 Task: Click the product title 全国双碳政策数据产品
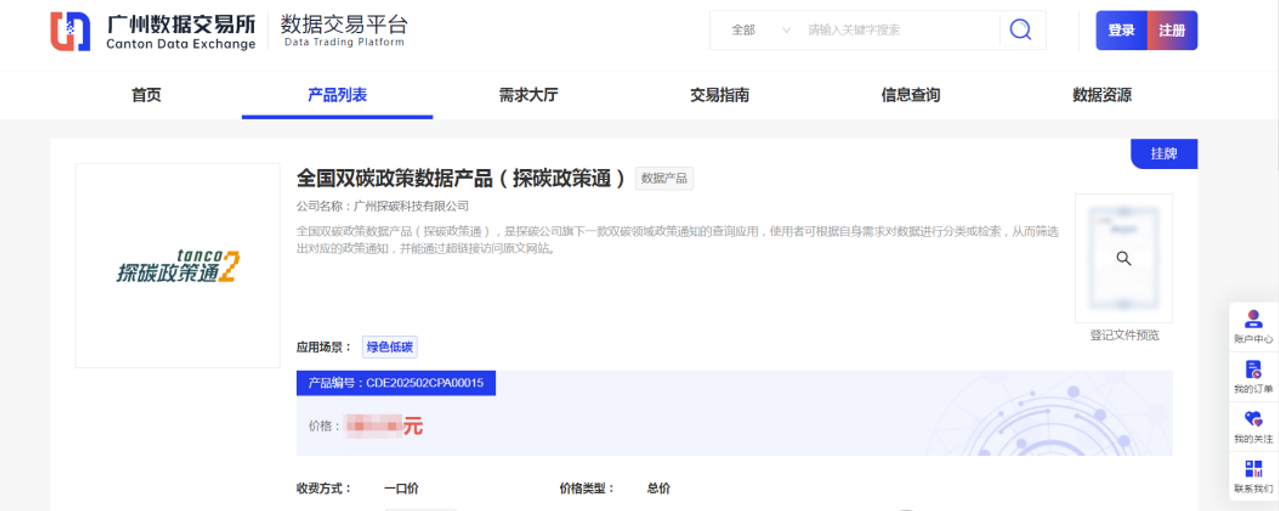[461, 179]
